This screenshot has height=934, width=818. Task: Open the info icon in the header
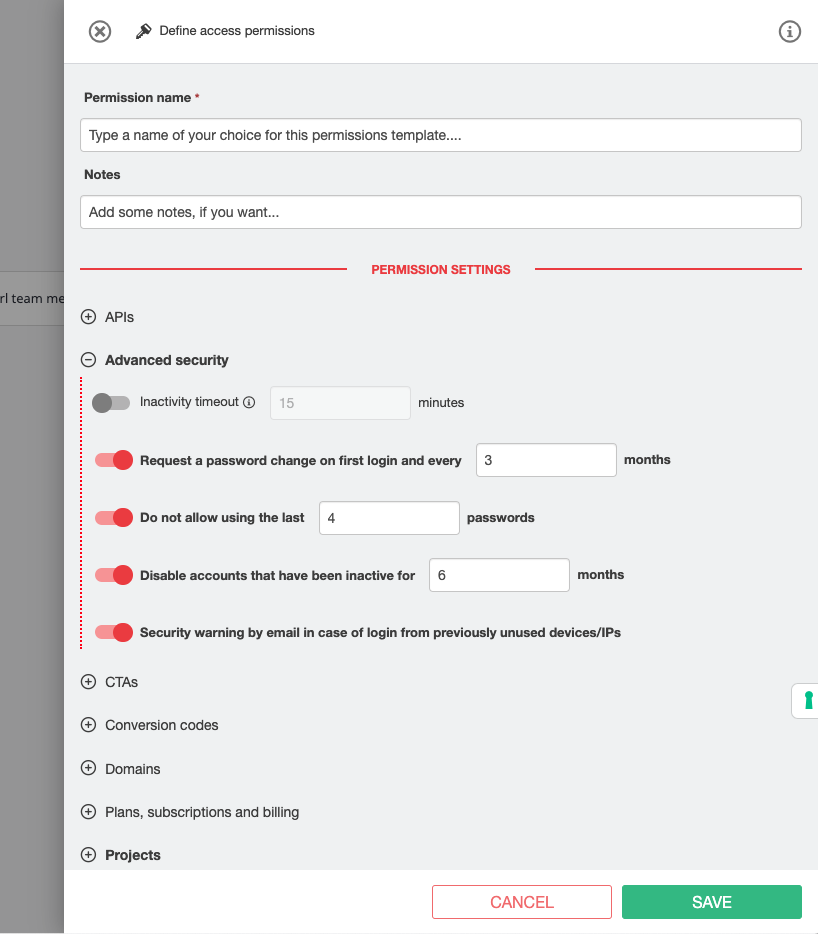tap(789, 31)
